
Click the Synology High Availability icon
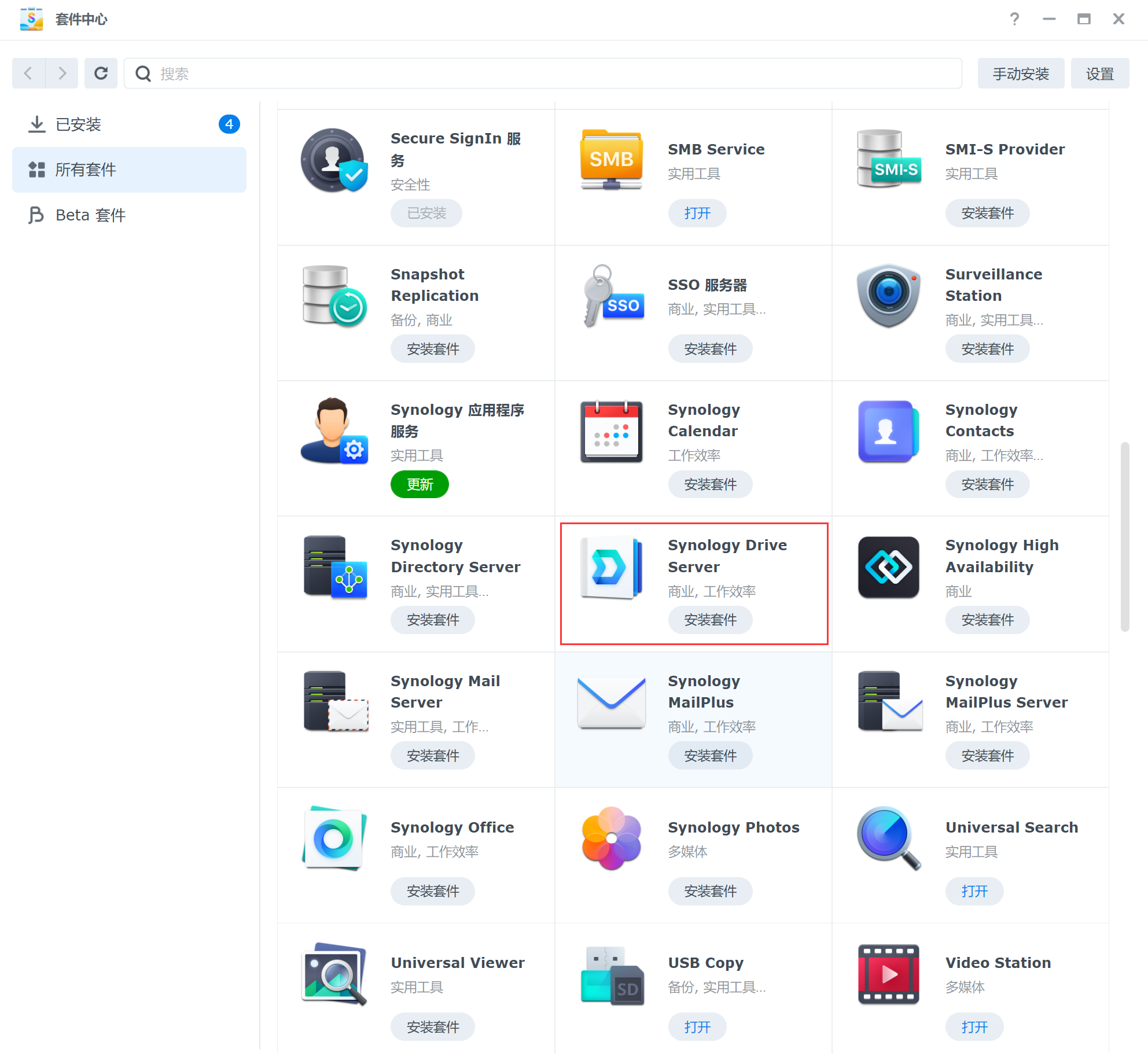click(x=888, y=567)
